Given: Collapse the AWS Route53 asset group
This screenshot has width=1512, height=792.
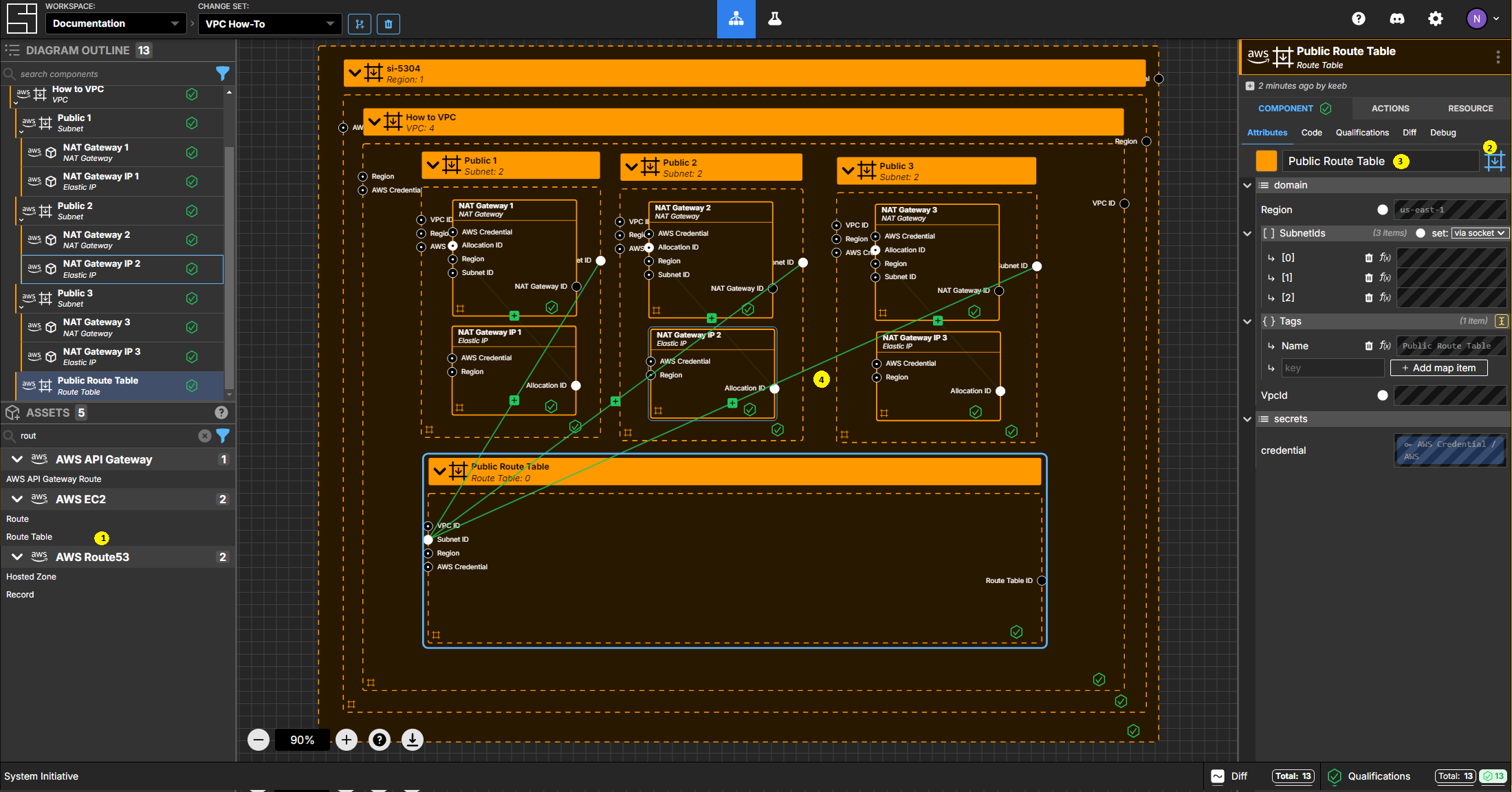Looking at the screenshot, I should [17, 557].
